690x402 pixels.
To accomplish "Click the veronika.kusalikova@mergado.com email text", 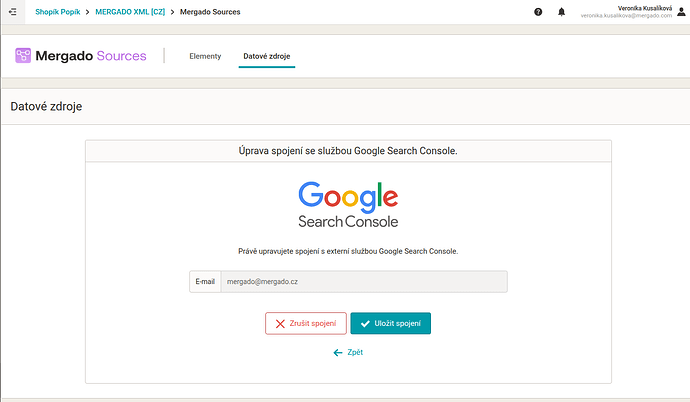I will 626,16.
